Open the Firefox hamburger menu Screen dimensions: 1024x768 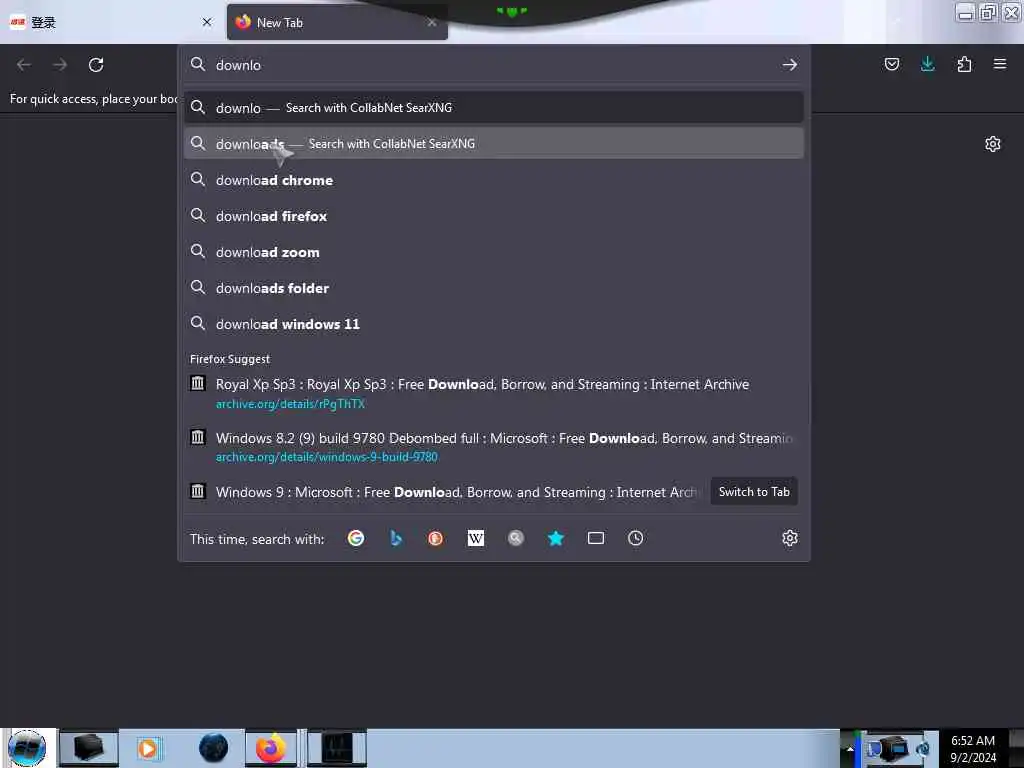999,64
